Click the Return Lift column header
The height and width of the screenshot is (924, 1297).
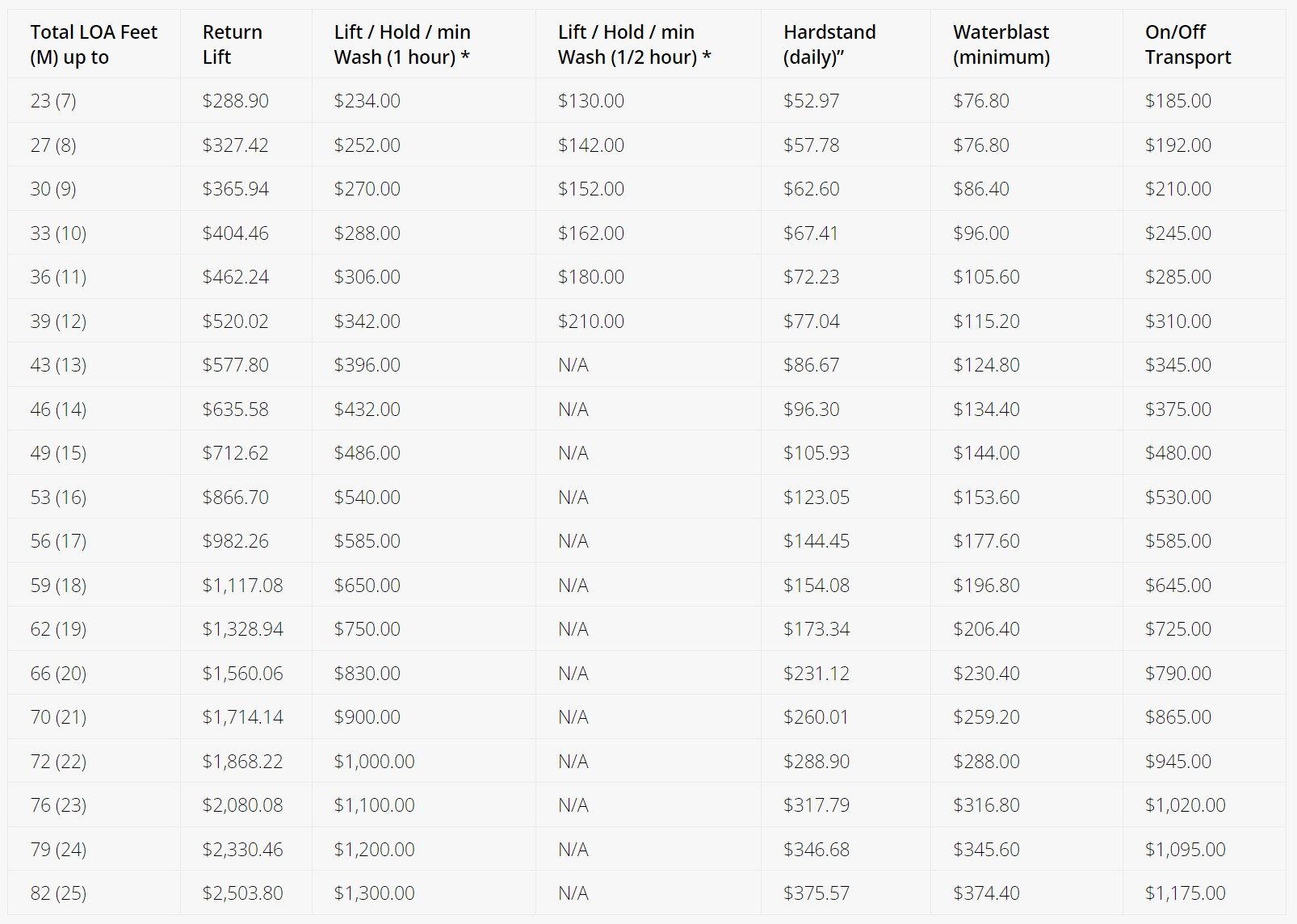pyautogui.click(x=232, y=44)
